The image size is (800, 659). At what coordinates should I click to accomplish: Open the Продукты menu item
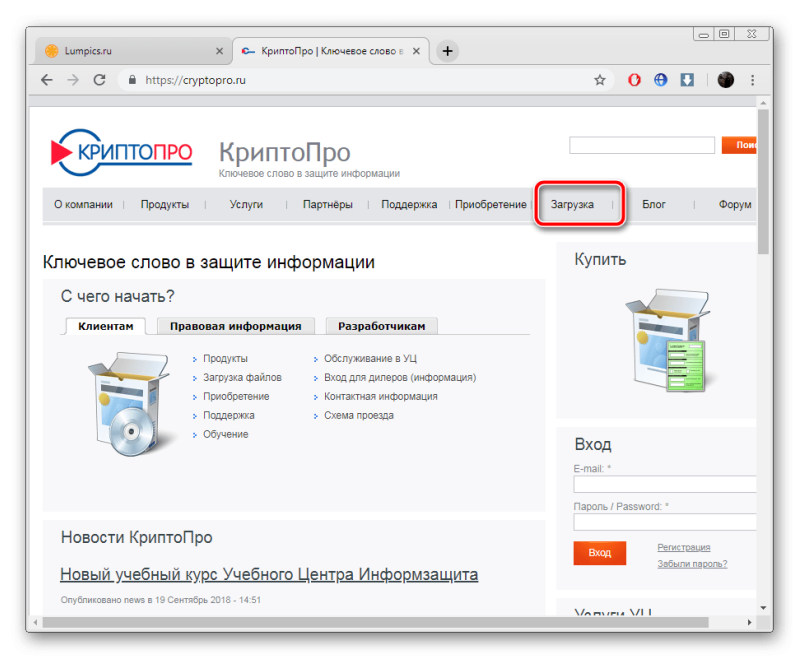pyautogui.click(x=165, y=205)
